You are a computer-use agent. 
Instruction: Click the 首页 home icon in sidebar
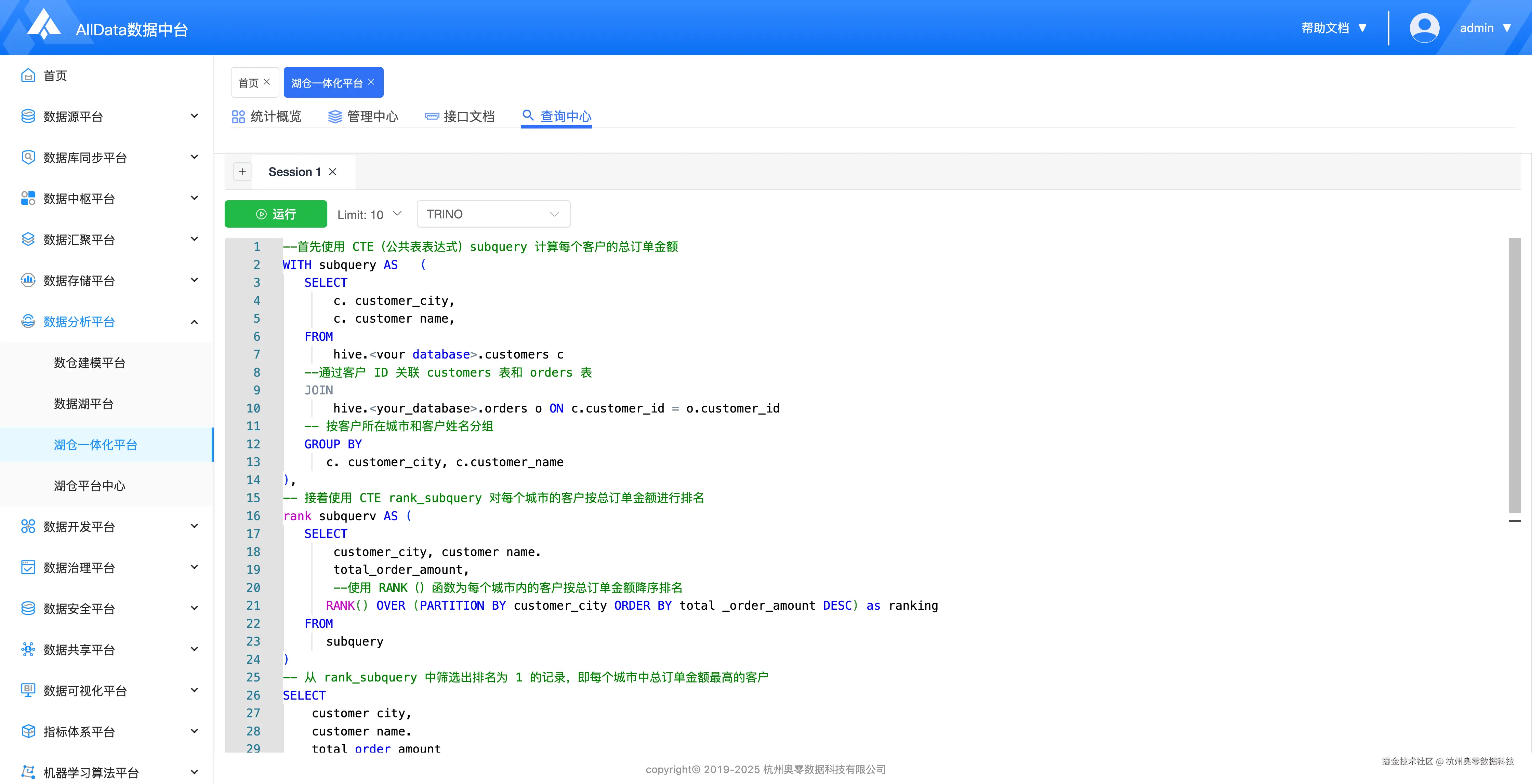pos(28,76)
